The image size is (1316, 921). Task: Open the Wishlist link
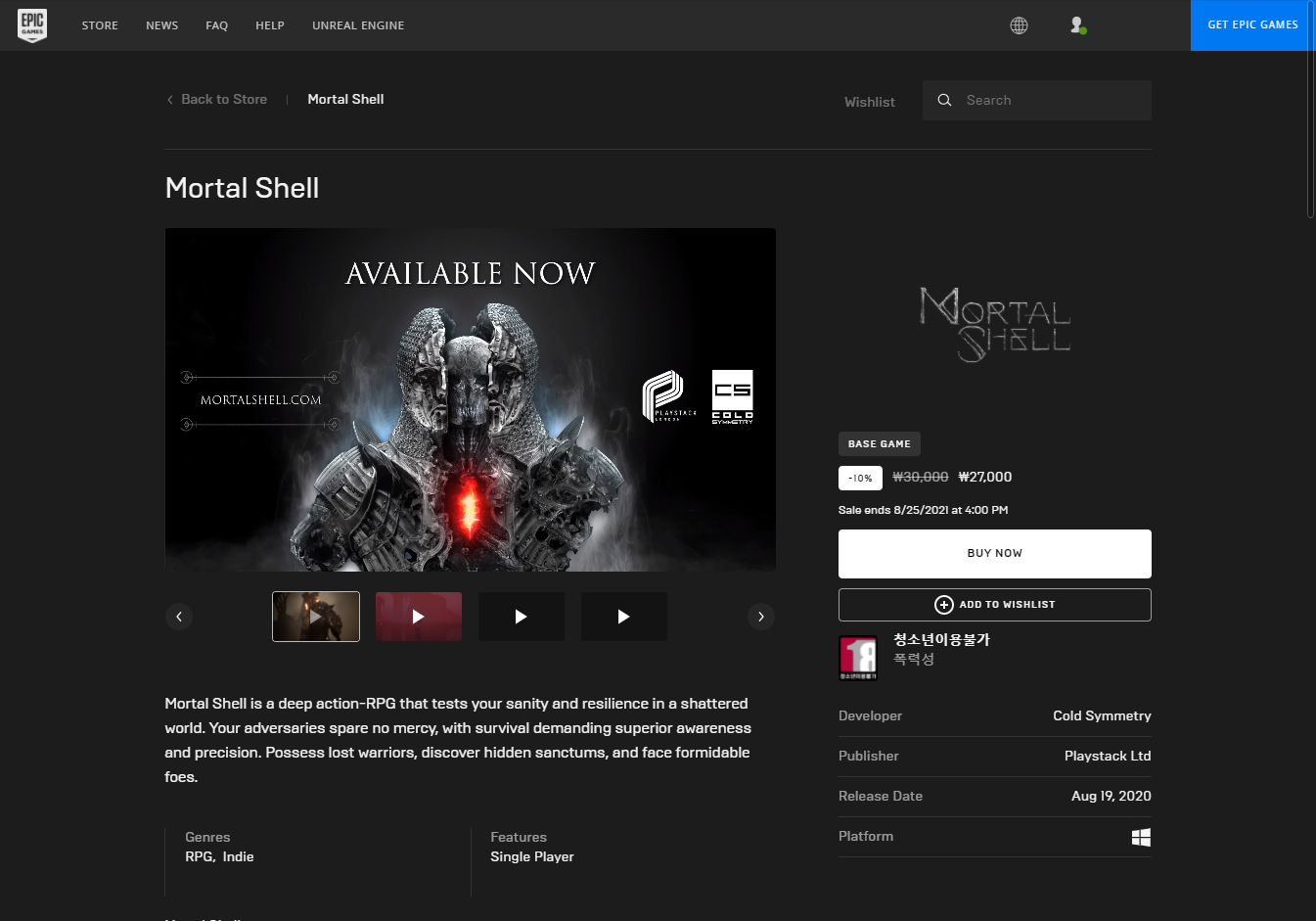[870, 102]
